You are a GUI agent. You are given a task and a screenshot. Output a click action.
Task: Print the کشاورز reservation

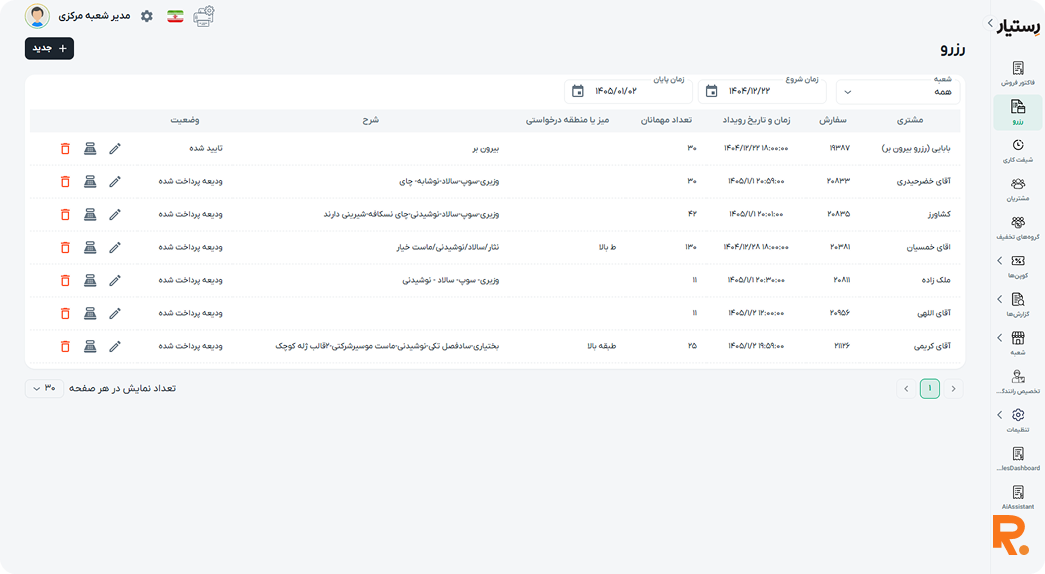tap(90, 215)
